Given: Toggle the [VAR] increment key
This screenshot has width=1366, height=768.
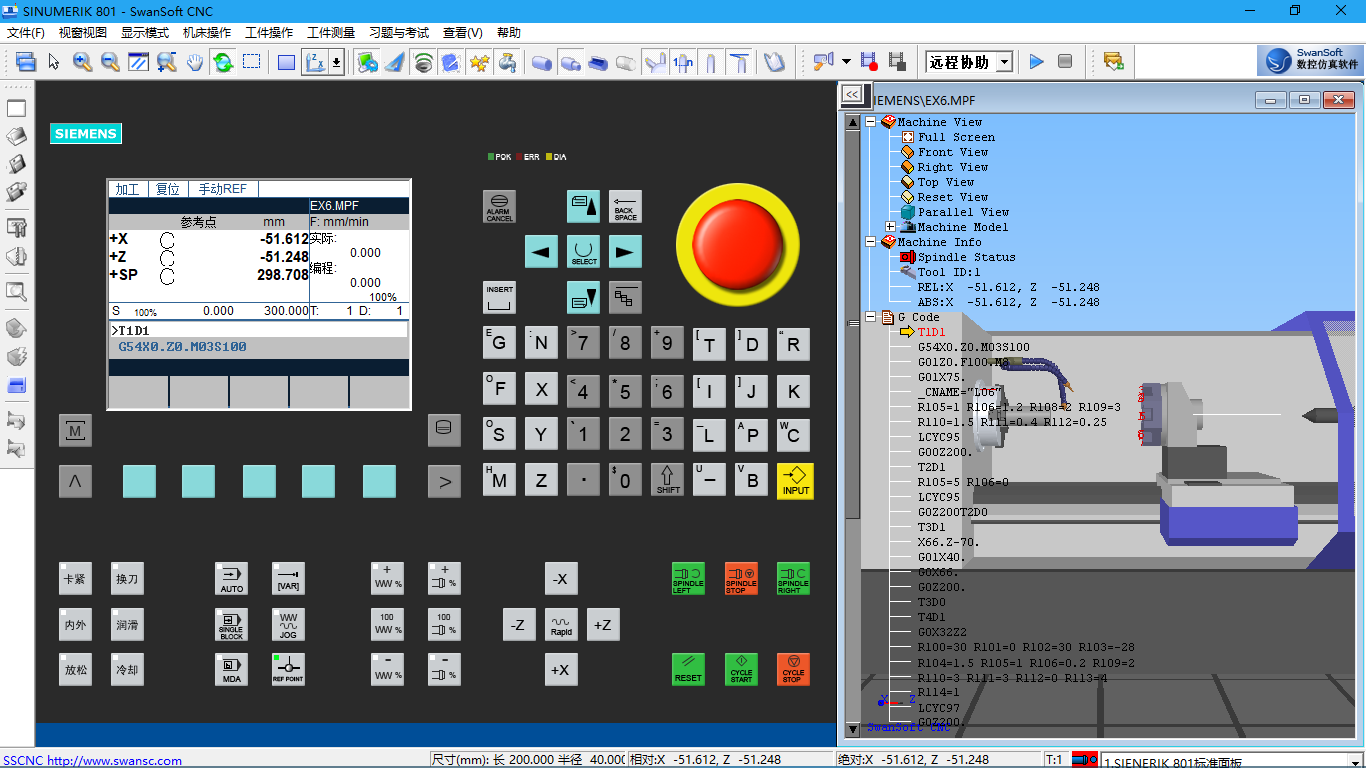Looking at the screenshot, I should click(288, 578).
